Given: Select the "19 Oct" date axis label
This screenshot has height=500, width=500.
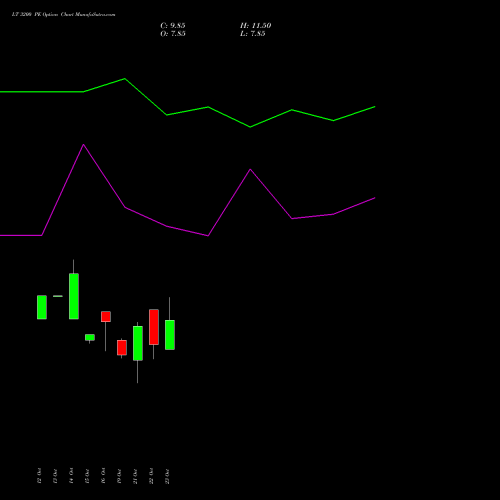Looking at the screenshot, I should click(119, 476).
